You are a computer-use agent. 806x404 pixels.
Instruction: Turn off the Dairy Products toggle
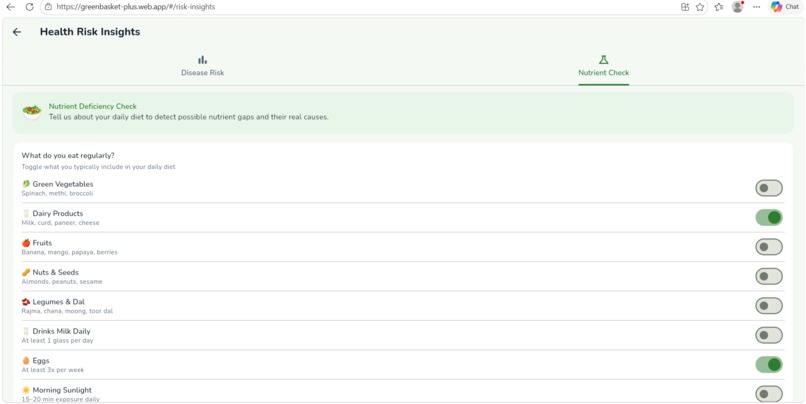(769, 217)
